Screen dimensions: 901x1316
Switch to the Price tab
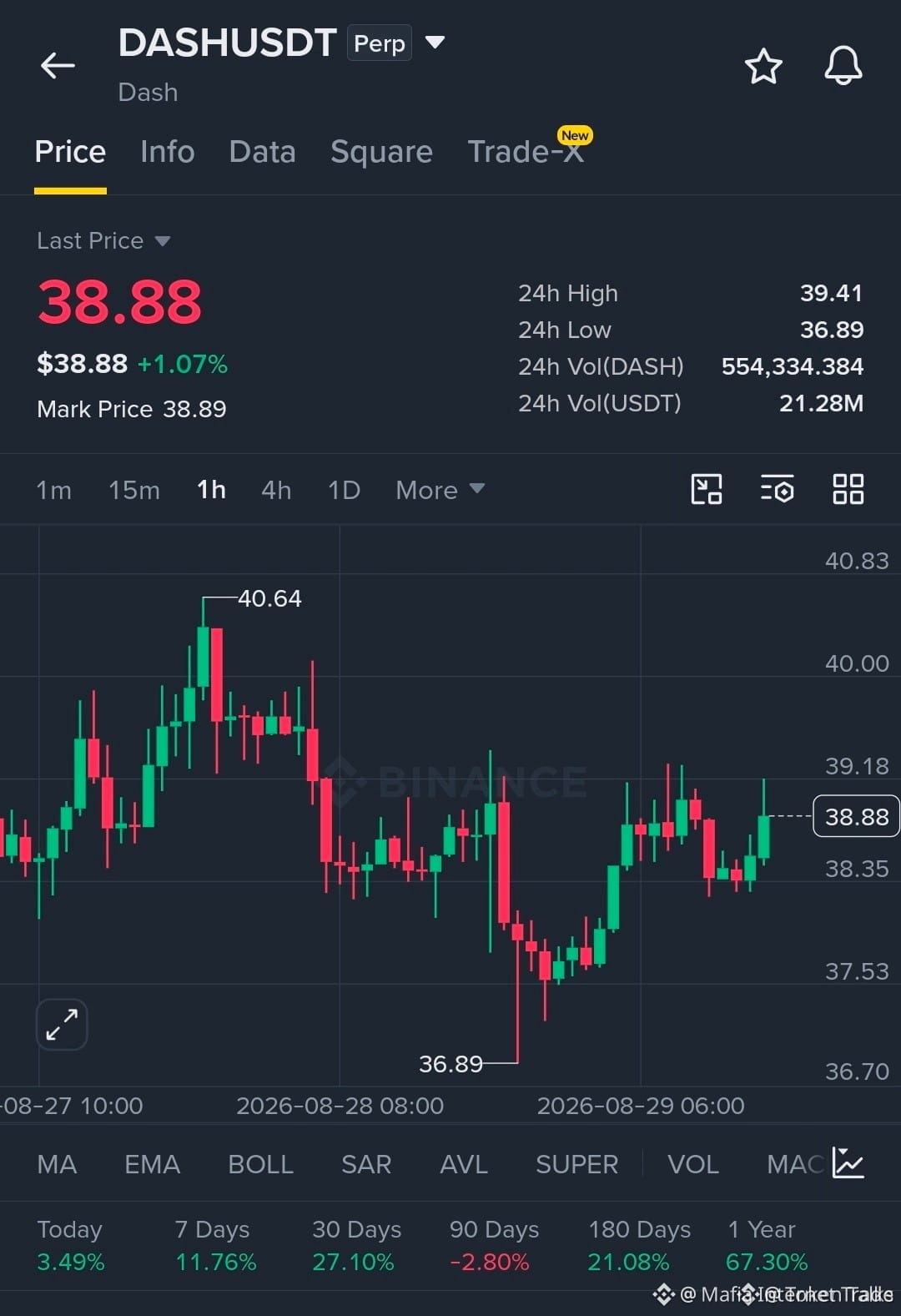pos(70,152)
